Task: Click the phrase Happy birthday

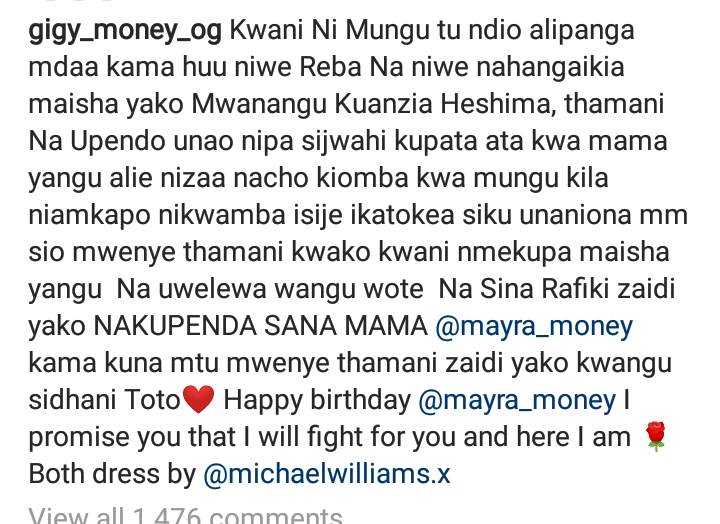Action: (317, 400)
